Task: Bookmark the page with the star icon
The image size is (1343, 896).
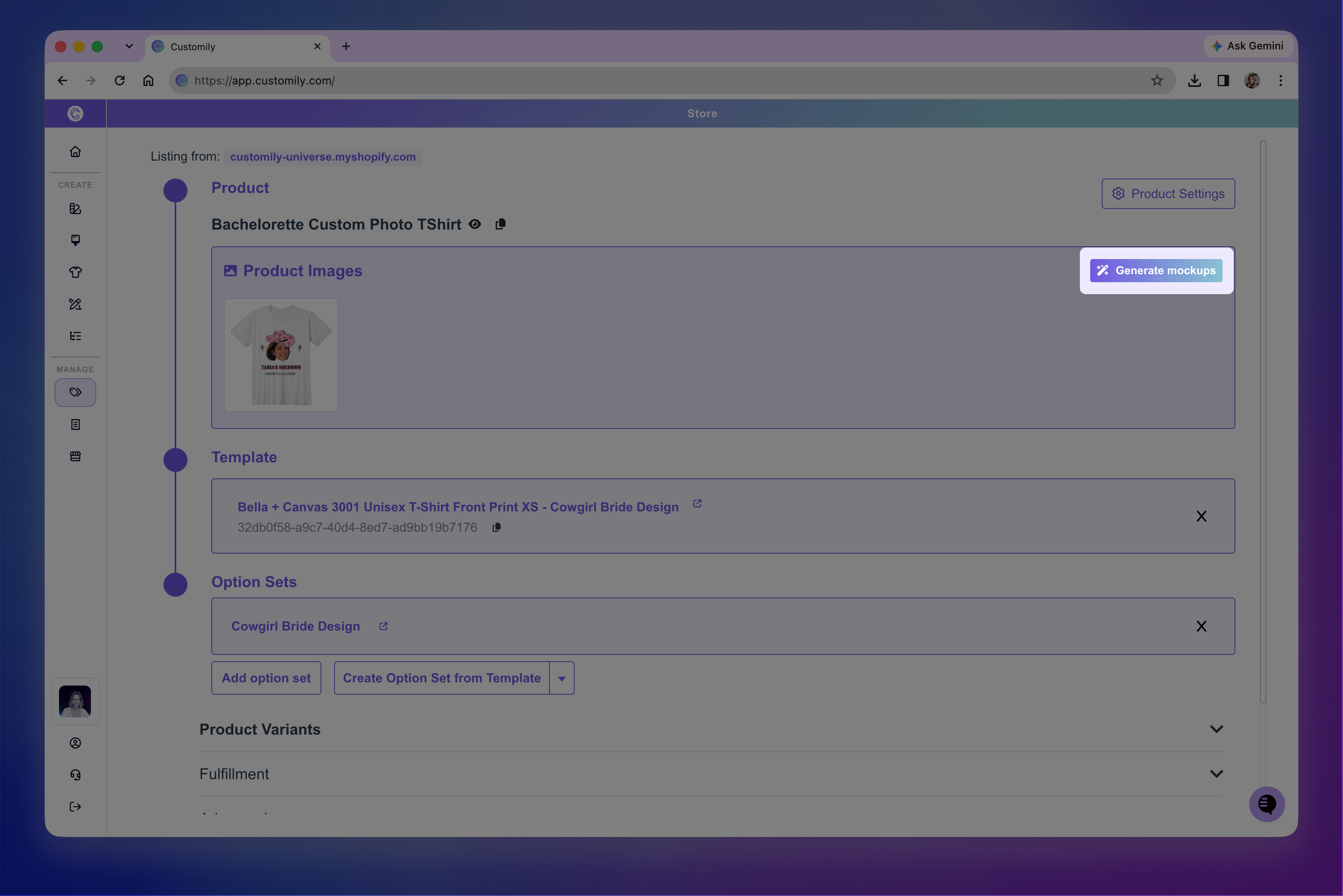Action: point(1157,81)
